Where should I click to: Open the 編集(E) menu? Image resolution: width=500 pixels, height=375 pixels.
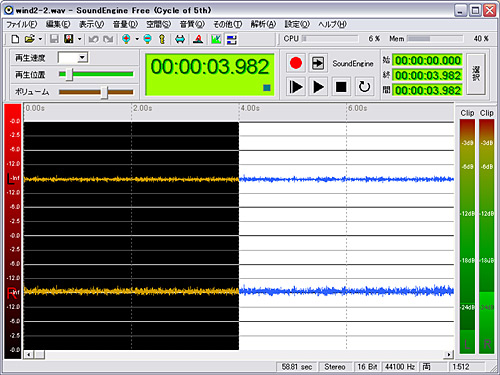point(58,24)
